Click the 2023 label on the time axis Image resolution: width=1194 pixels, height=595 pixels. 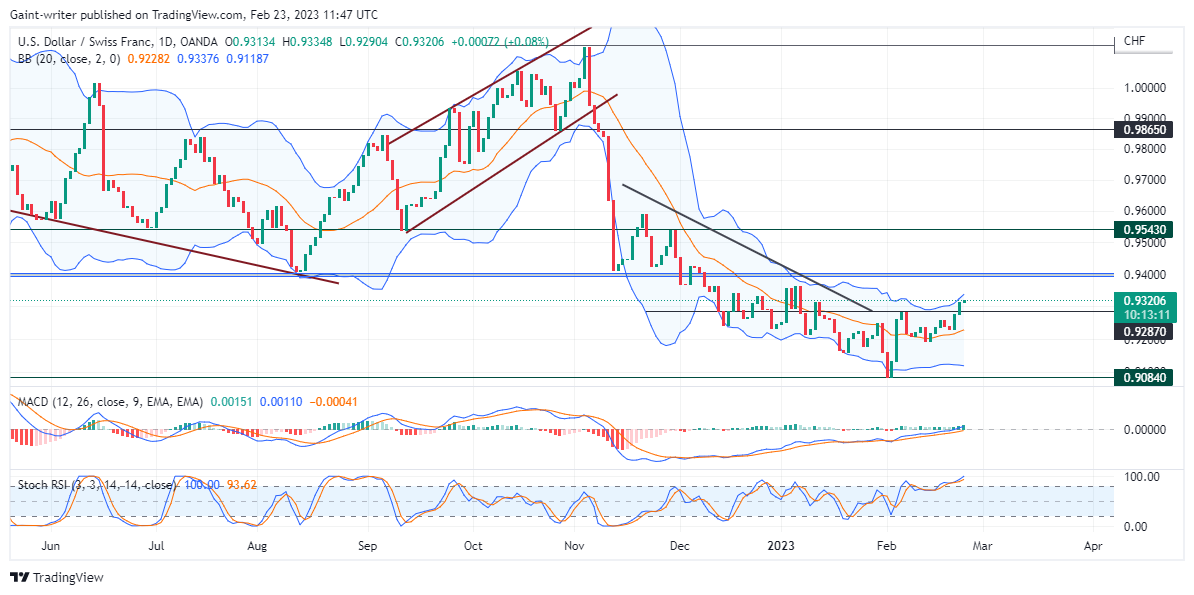(781, 546)
